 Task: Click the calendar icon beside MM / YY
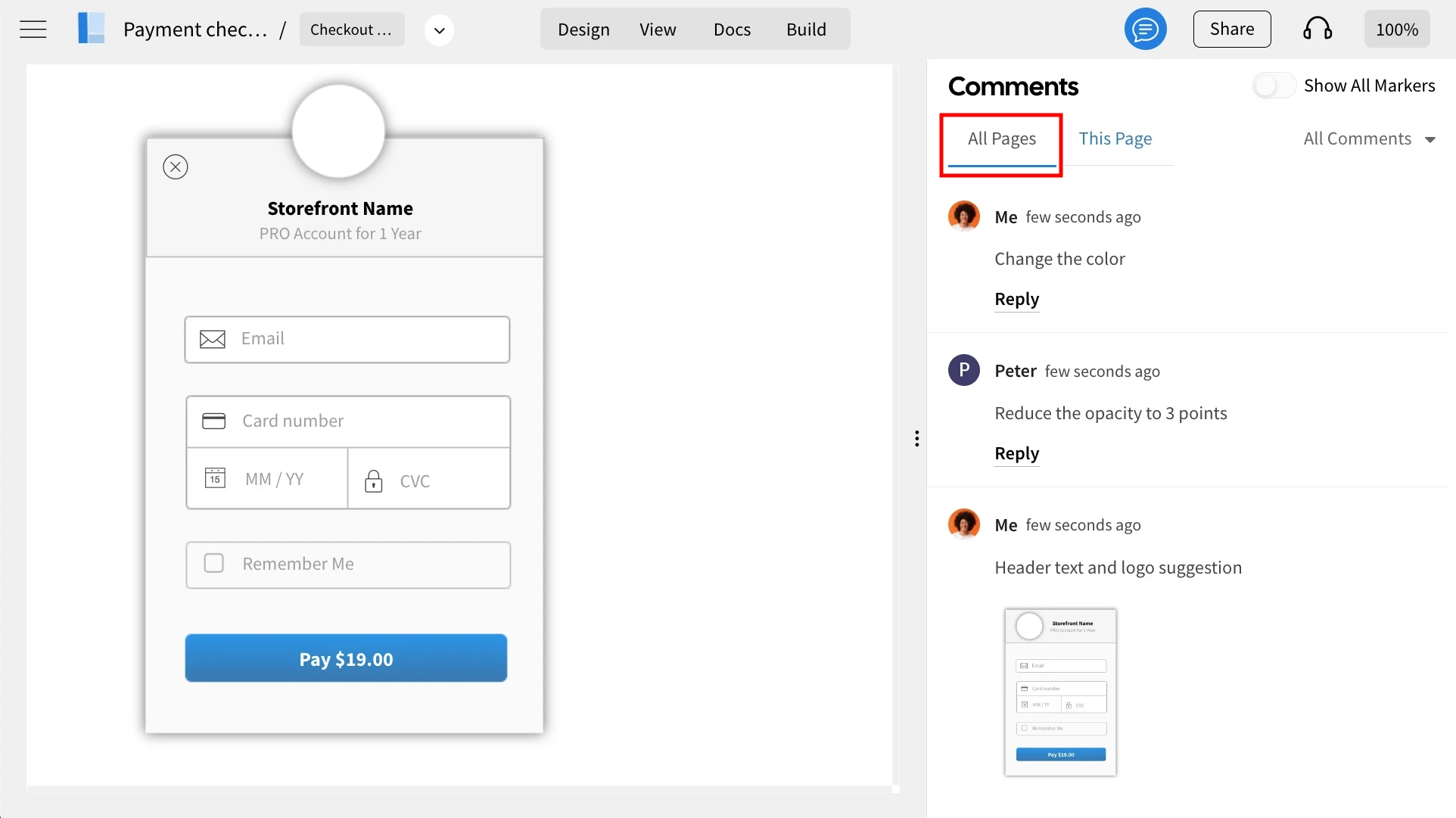point(215,478)
